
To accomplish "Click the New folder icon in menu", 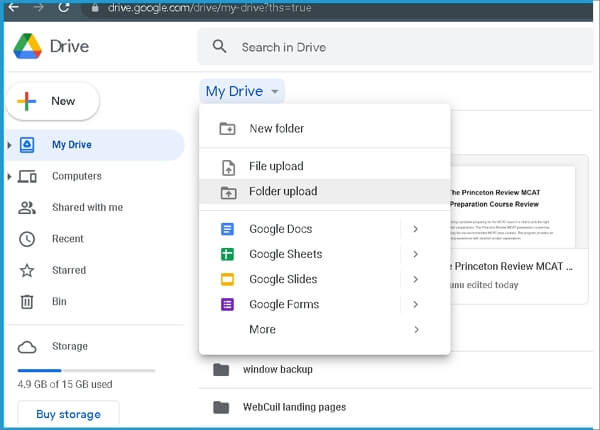I will (x=227, y=128).
